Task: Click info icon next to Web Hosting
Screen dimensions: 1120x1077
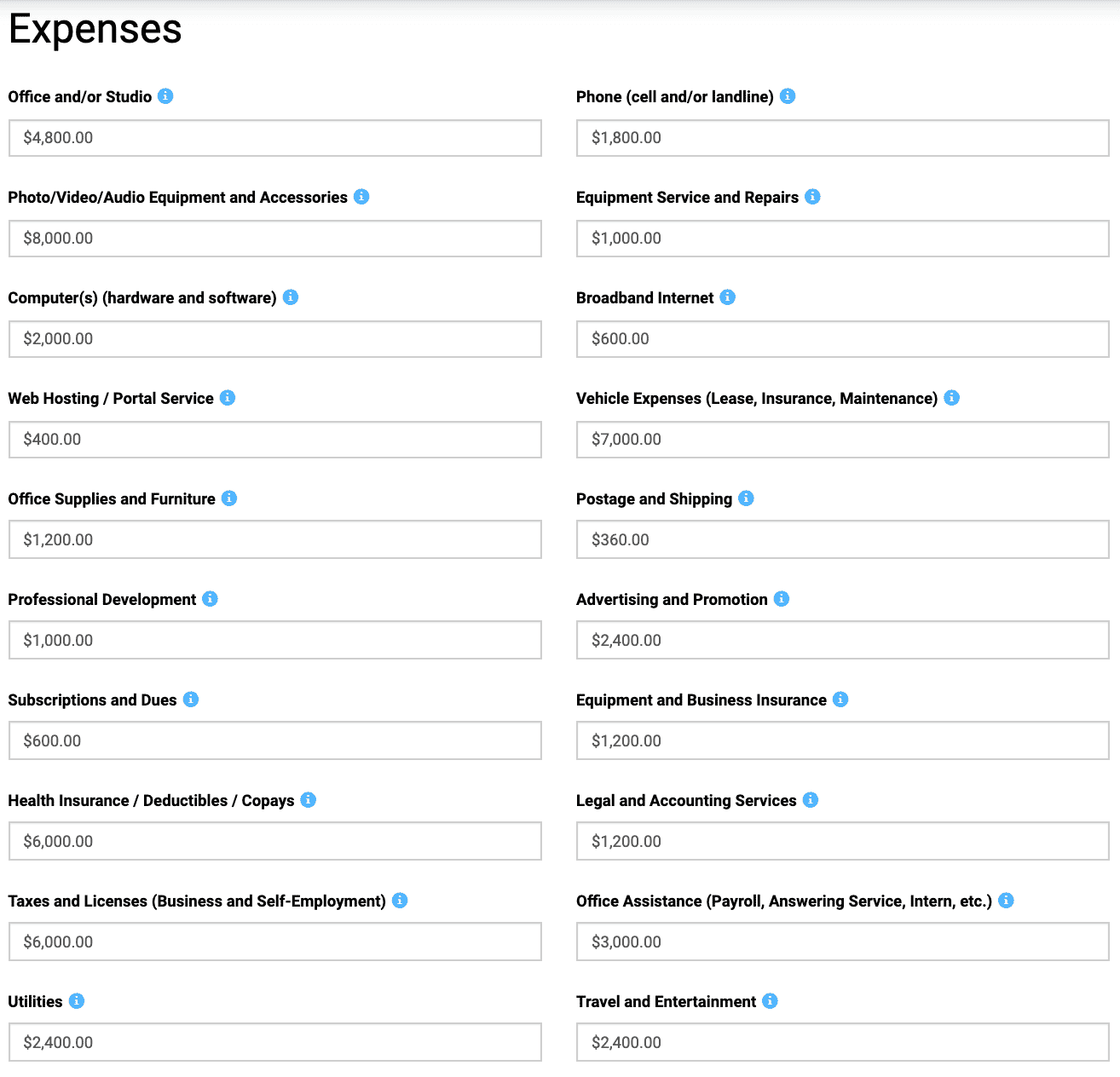Action: pyautogui.click(x=228, y=398)
